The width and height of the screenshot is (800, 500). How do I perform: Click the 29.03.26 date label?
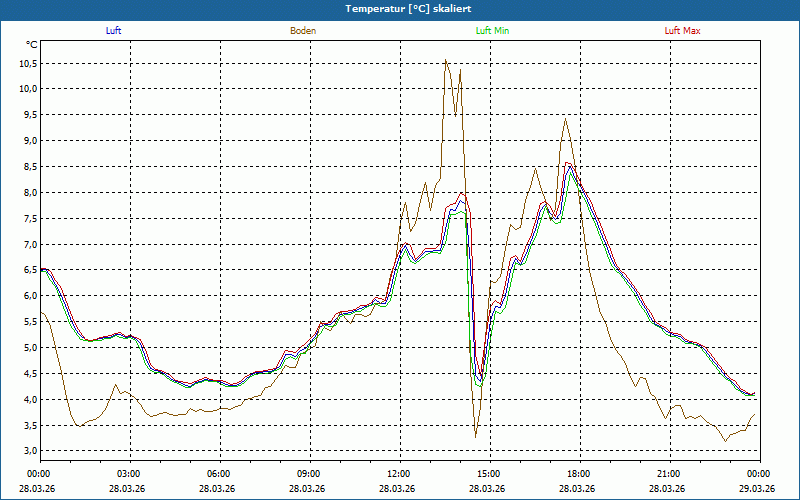coord(759,489)
